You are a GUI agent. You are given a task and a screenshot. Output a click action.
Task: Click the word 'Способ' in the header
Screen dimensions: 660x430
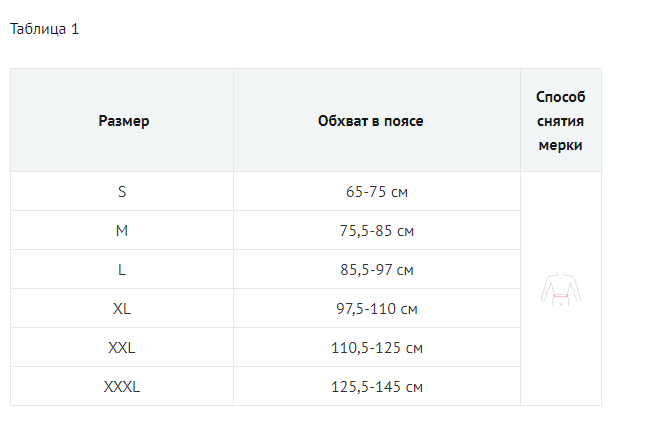[x=561, y=97]
